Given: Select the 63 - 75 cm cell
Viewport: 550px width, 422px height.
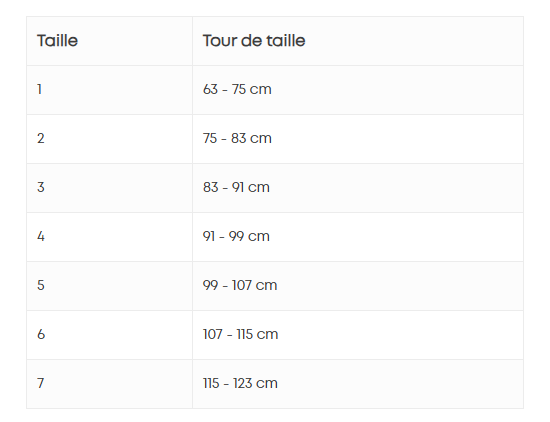Looking at the screenshot, I should (358, 90).
